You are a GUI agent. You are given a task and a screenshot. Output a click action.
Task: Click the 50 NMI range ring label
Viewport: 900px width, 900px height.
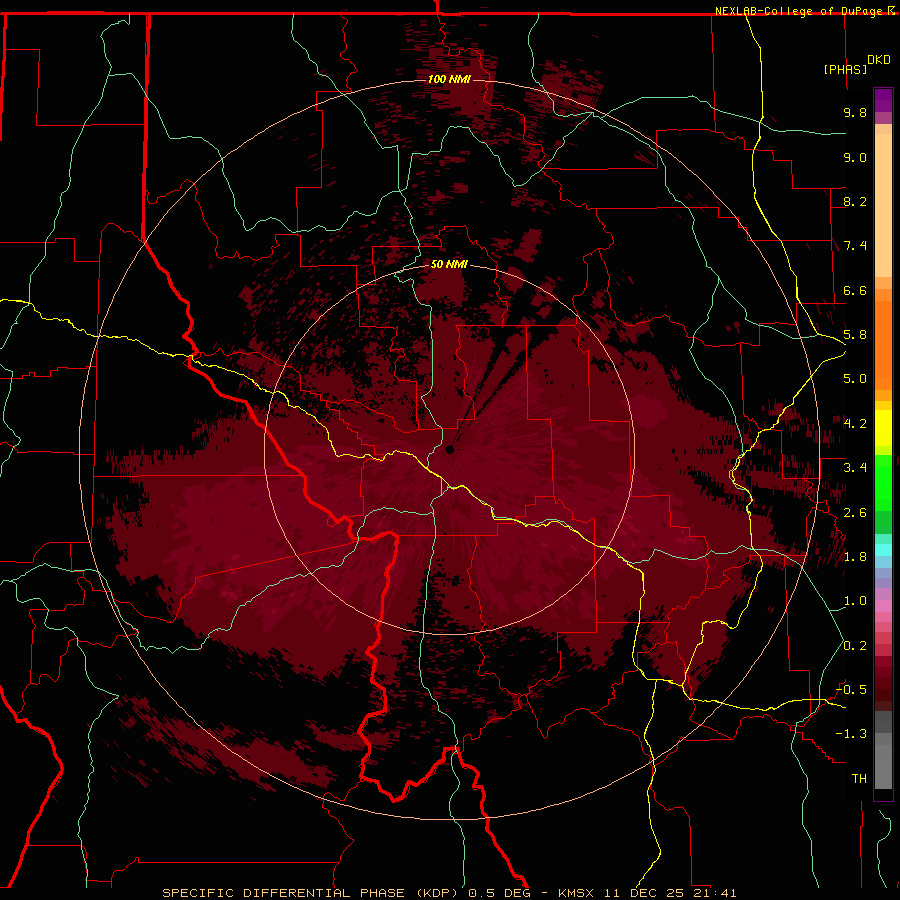pyautogui.click(x=449, y=264)
